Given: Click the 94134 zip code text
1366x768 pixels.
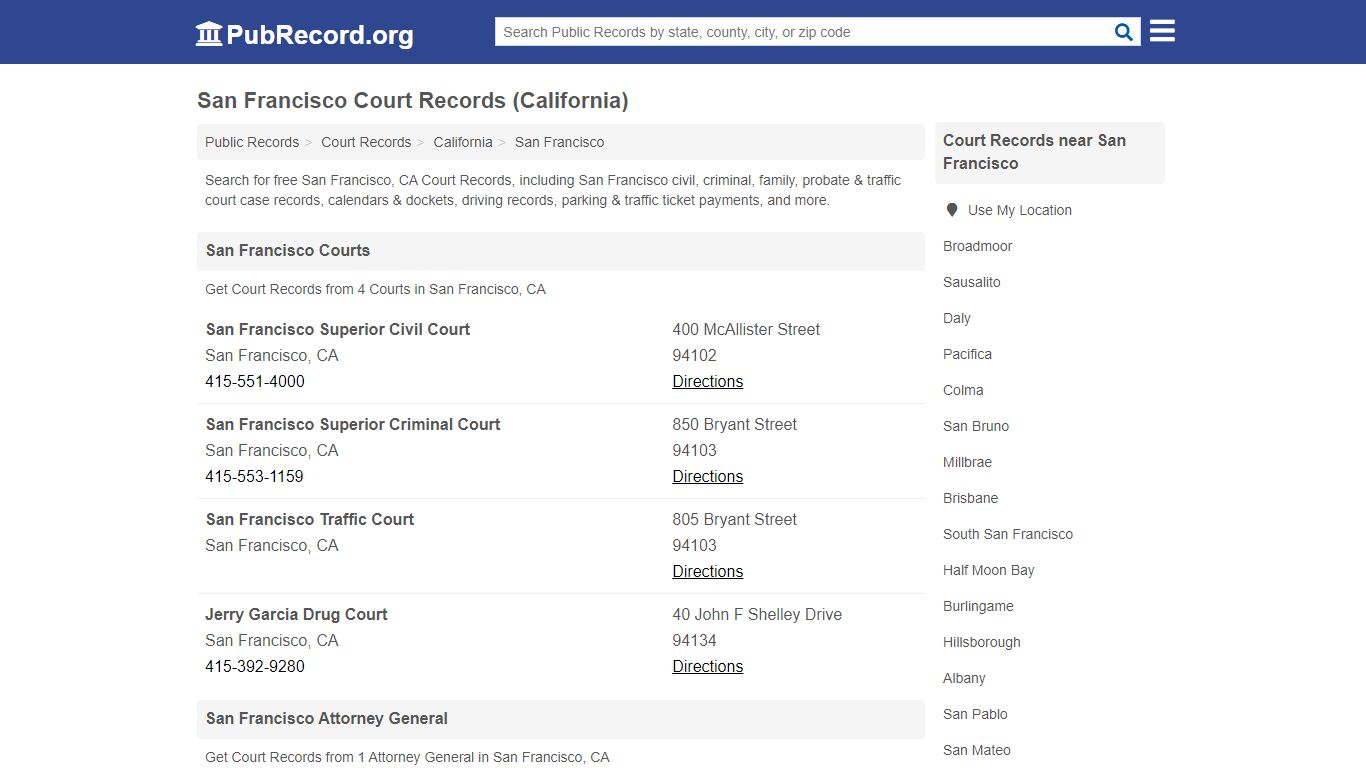Looking at the screenshot, I should [x=694, y=640].
